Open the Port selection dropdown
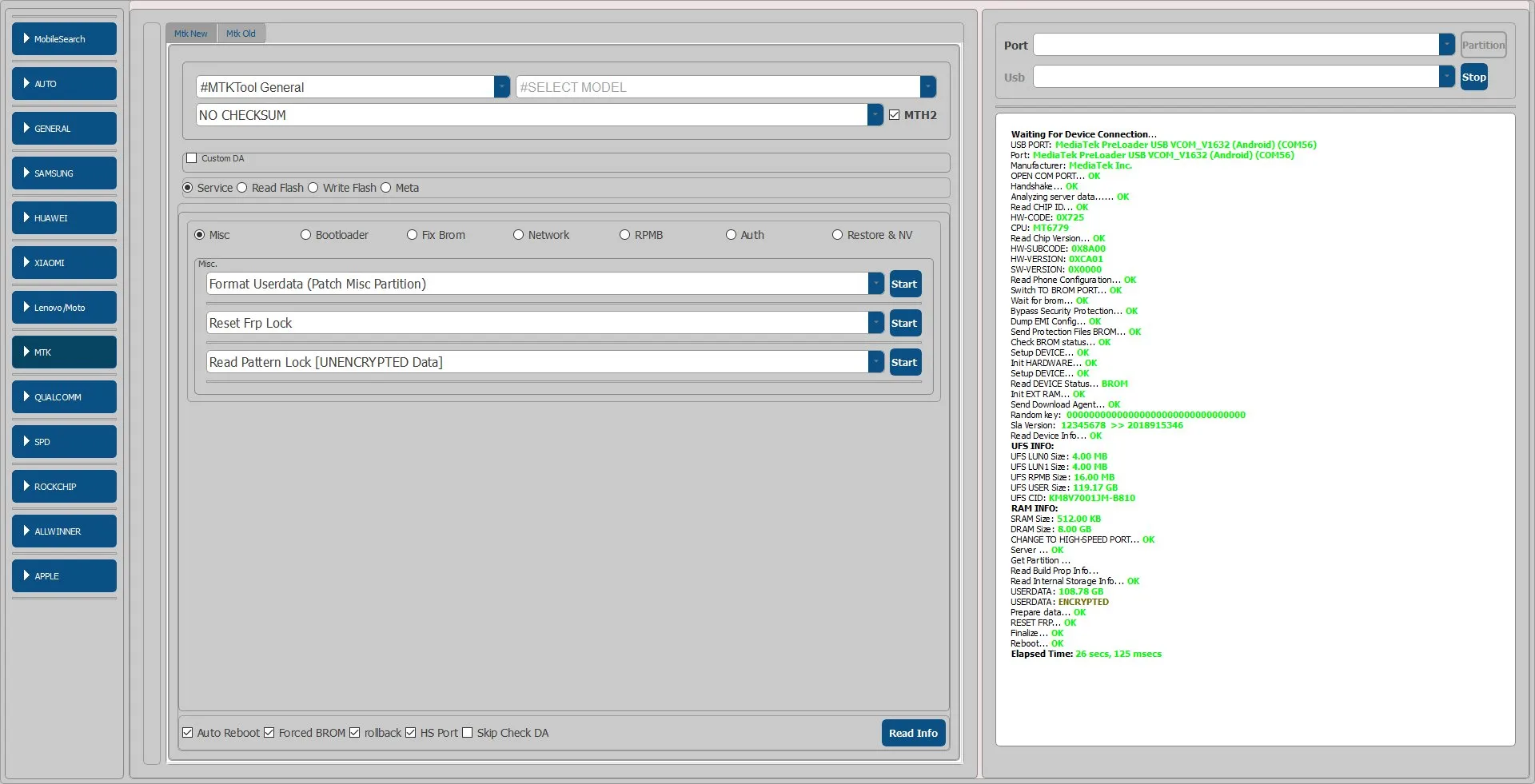 click(x=1446, y=45)
